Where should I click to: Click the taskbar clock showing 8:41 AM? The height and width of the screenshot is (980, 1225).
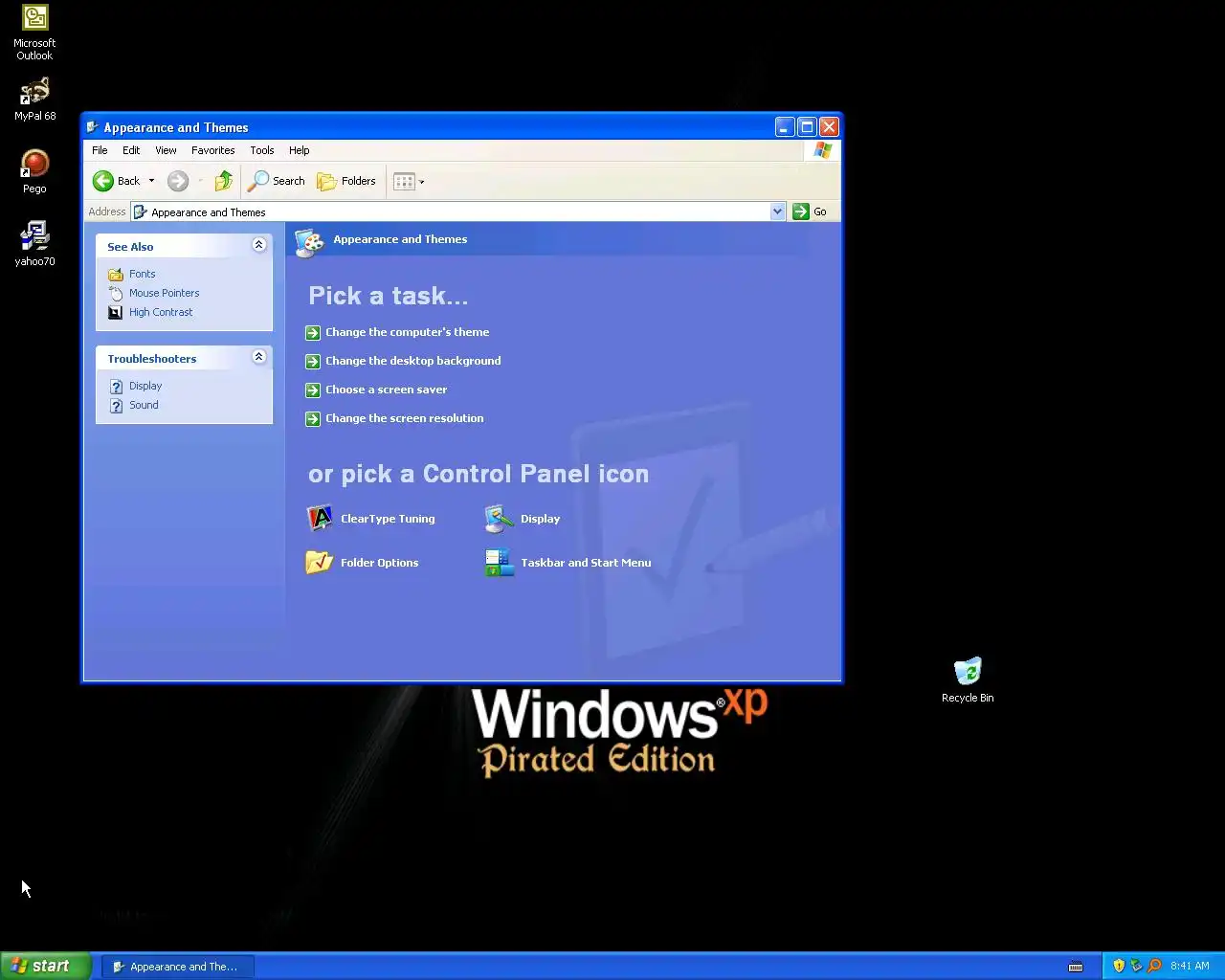[x=1190, y=966]
